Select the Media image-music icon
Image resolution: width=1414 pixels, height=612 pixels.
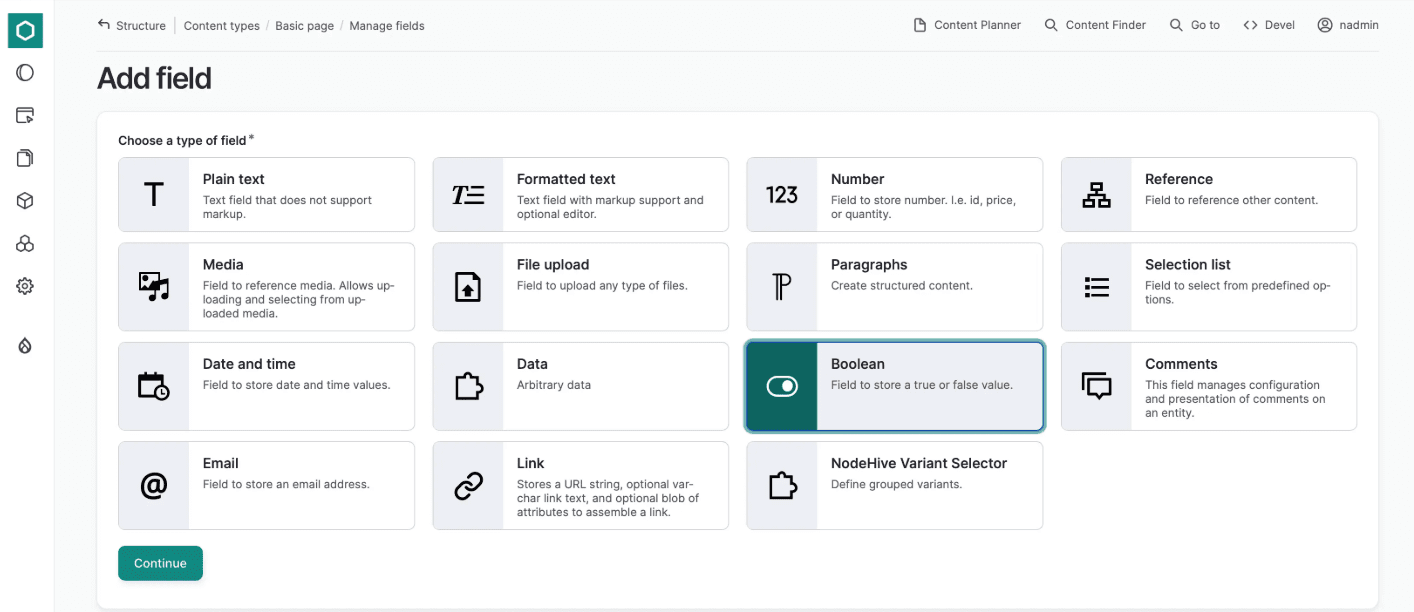tap(153, 287)
